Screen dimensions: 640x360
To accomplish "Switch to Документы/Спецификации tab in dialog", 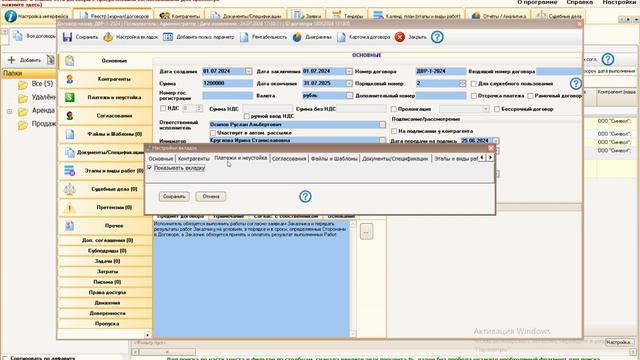I will pyautogui.click(x=395, y=159).
